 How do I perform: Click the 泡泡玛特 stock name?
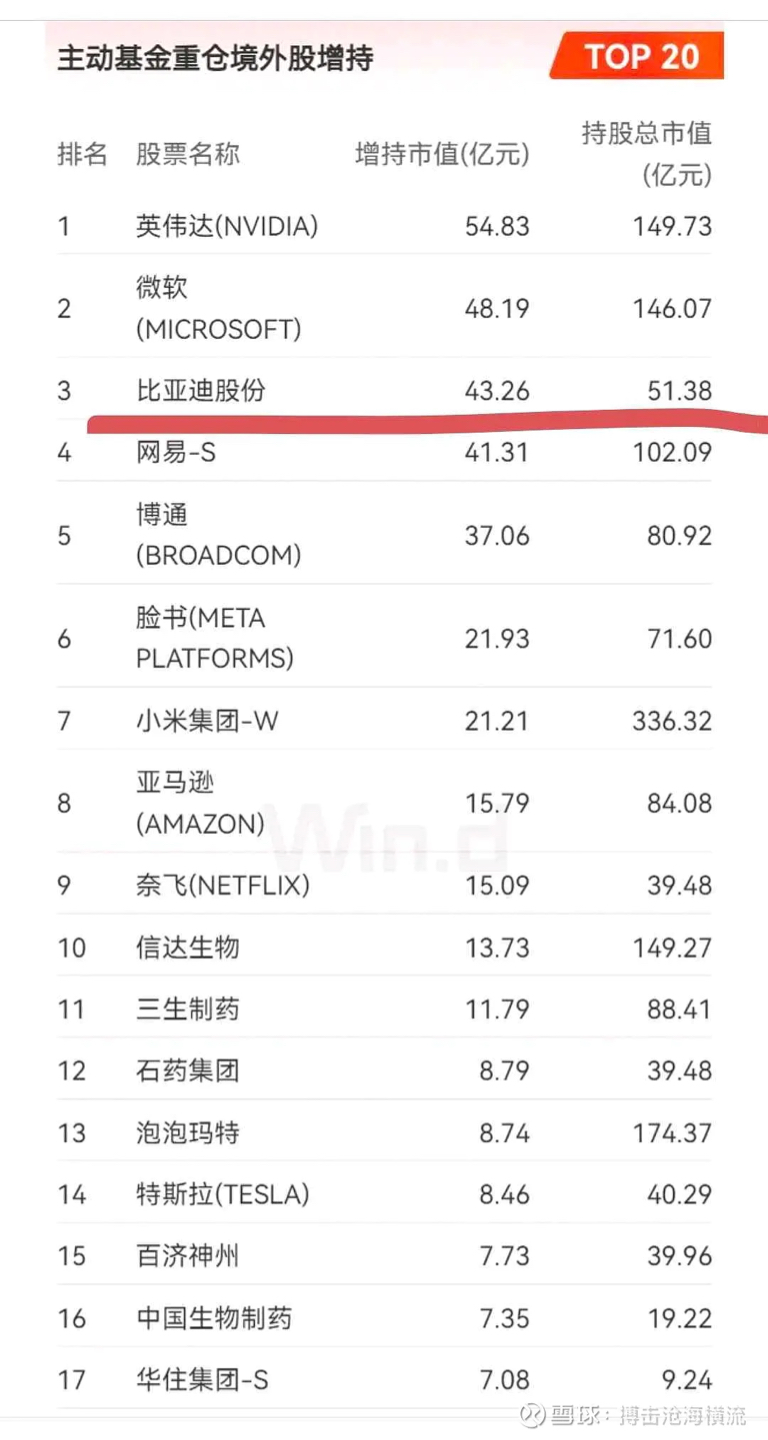pyautogui.click(x=188, y=1133)
